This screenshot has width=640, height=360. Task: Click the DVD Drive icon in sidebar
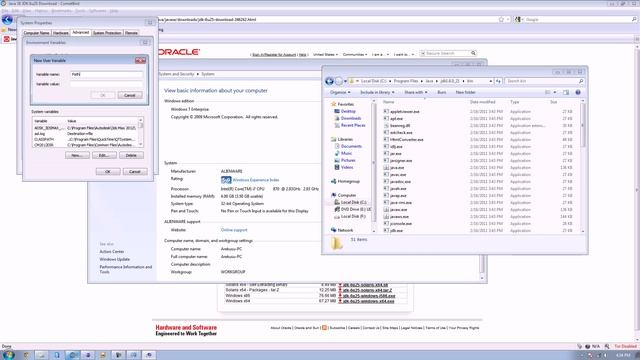337,209
